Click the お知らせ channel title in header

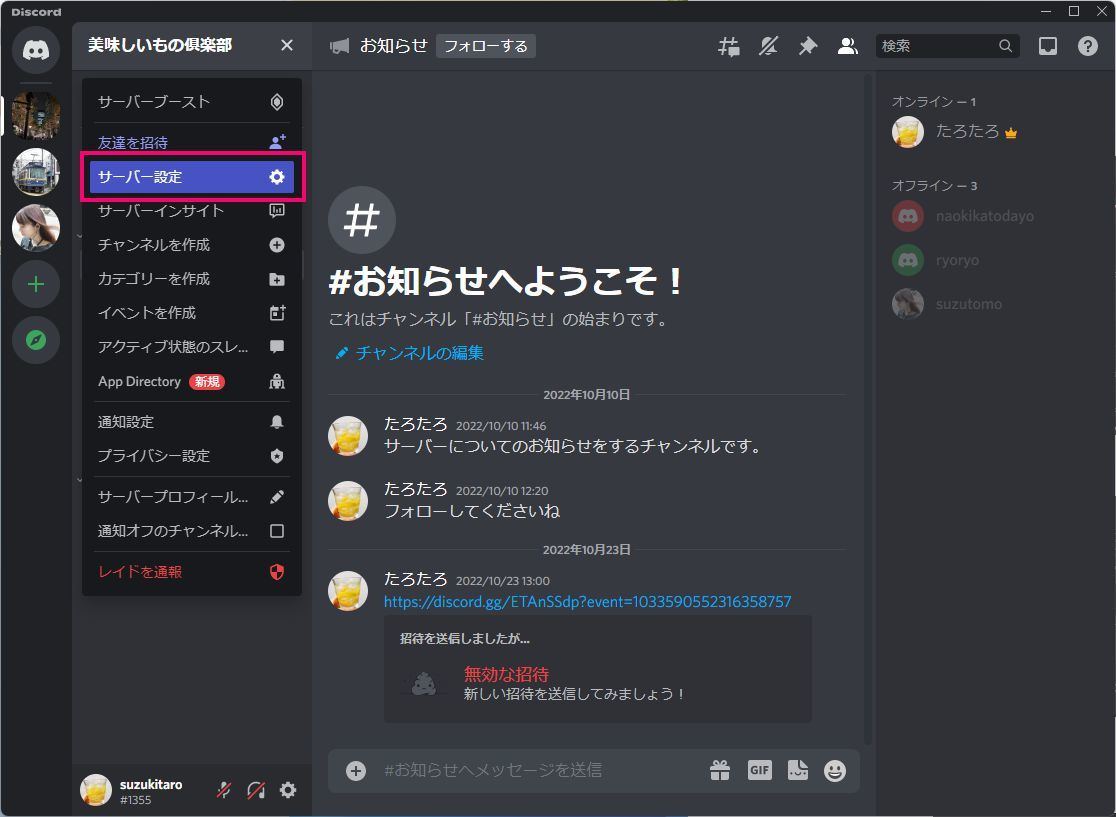pos(394,46)
